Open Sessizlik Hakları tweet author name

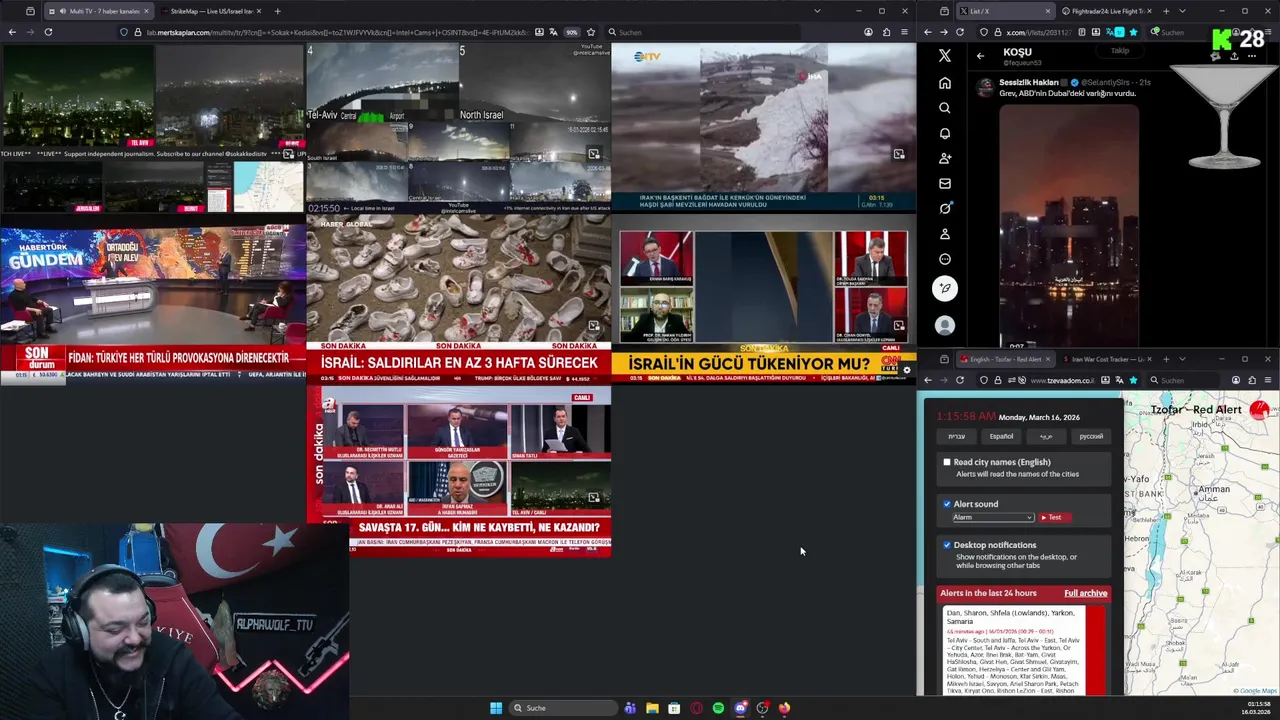coord(1030,82)
